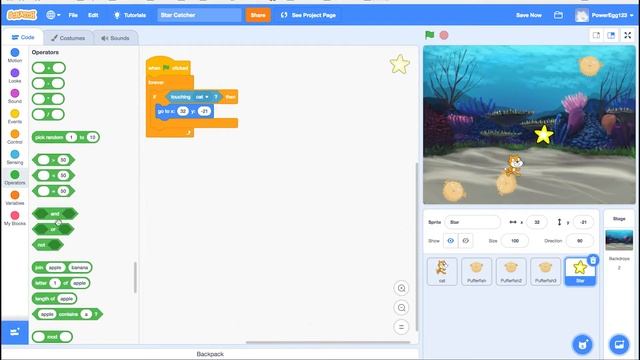Click the sprite x position field
640x360 pixels.
click(537, 222)
